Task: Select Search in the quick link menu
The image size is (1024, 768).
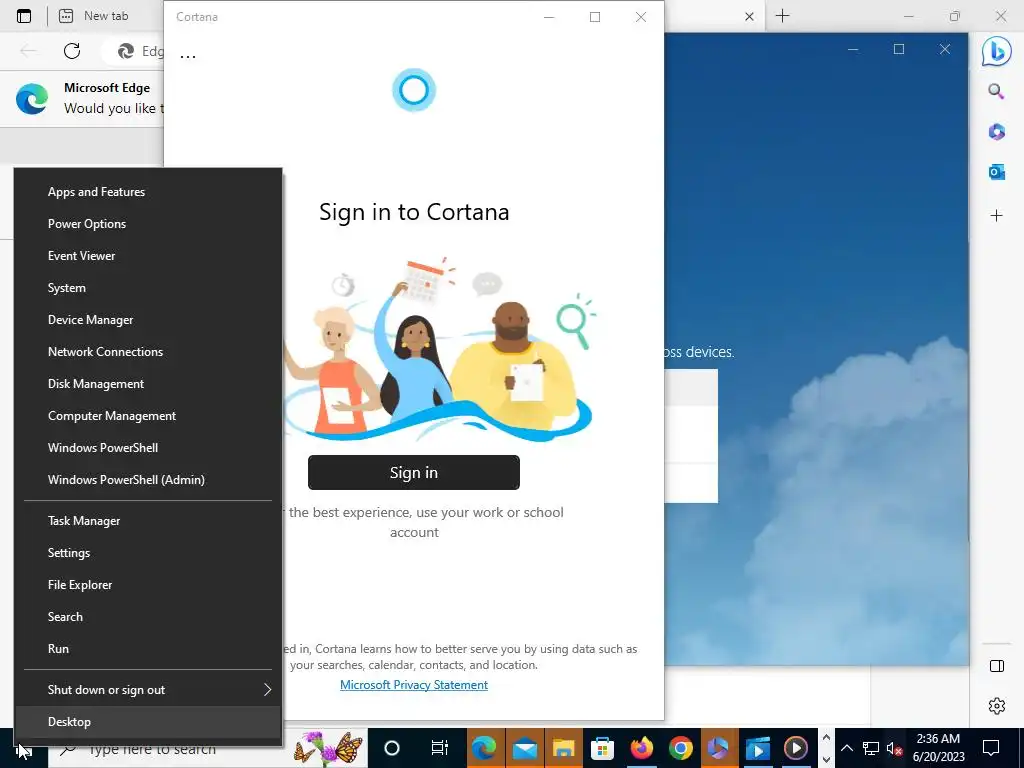Action: pos(149,617)
